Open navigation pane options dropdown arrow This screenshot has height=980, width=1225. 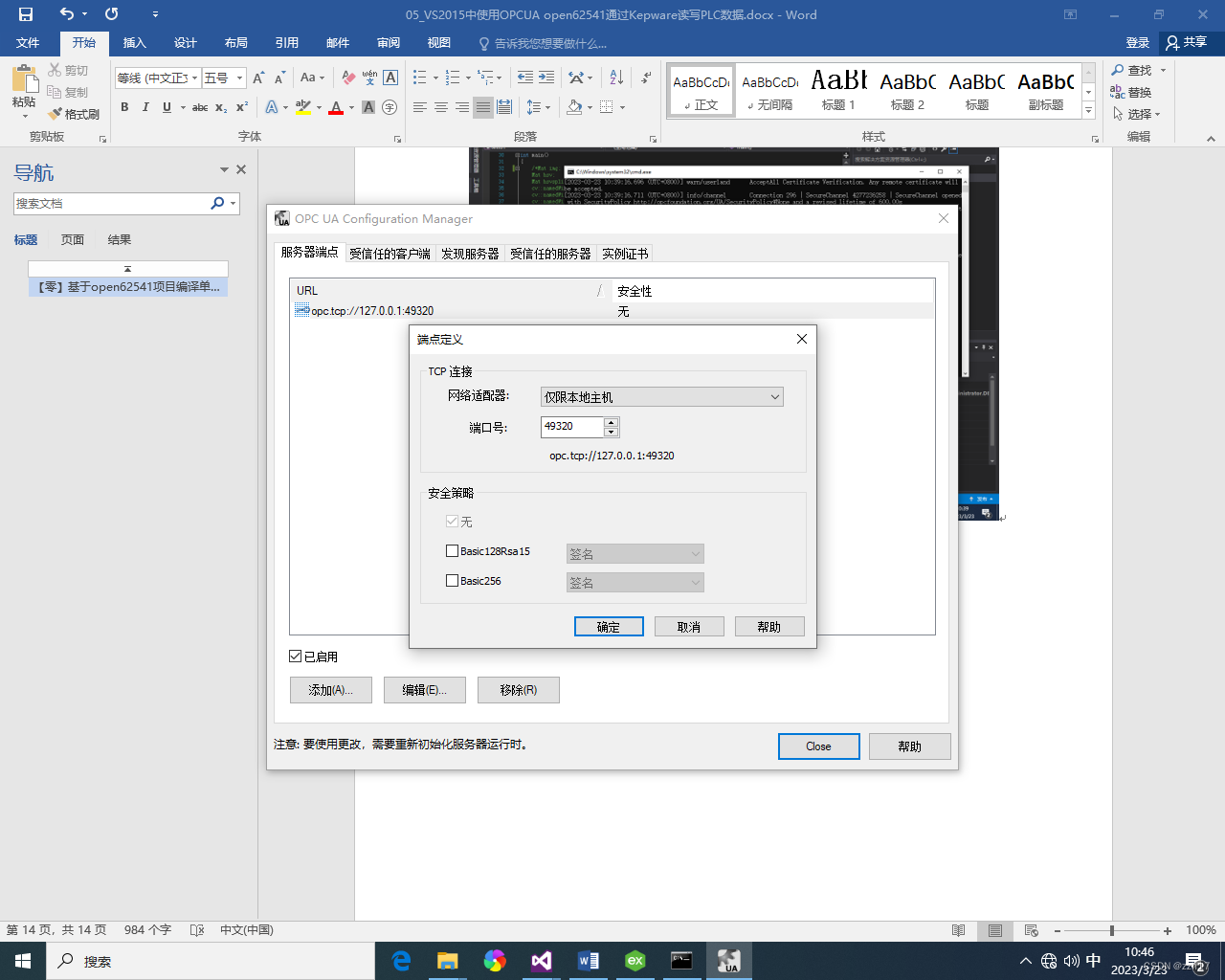tap(225, 169)
